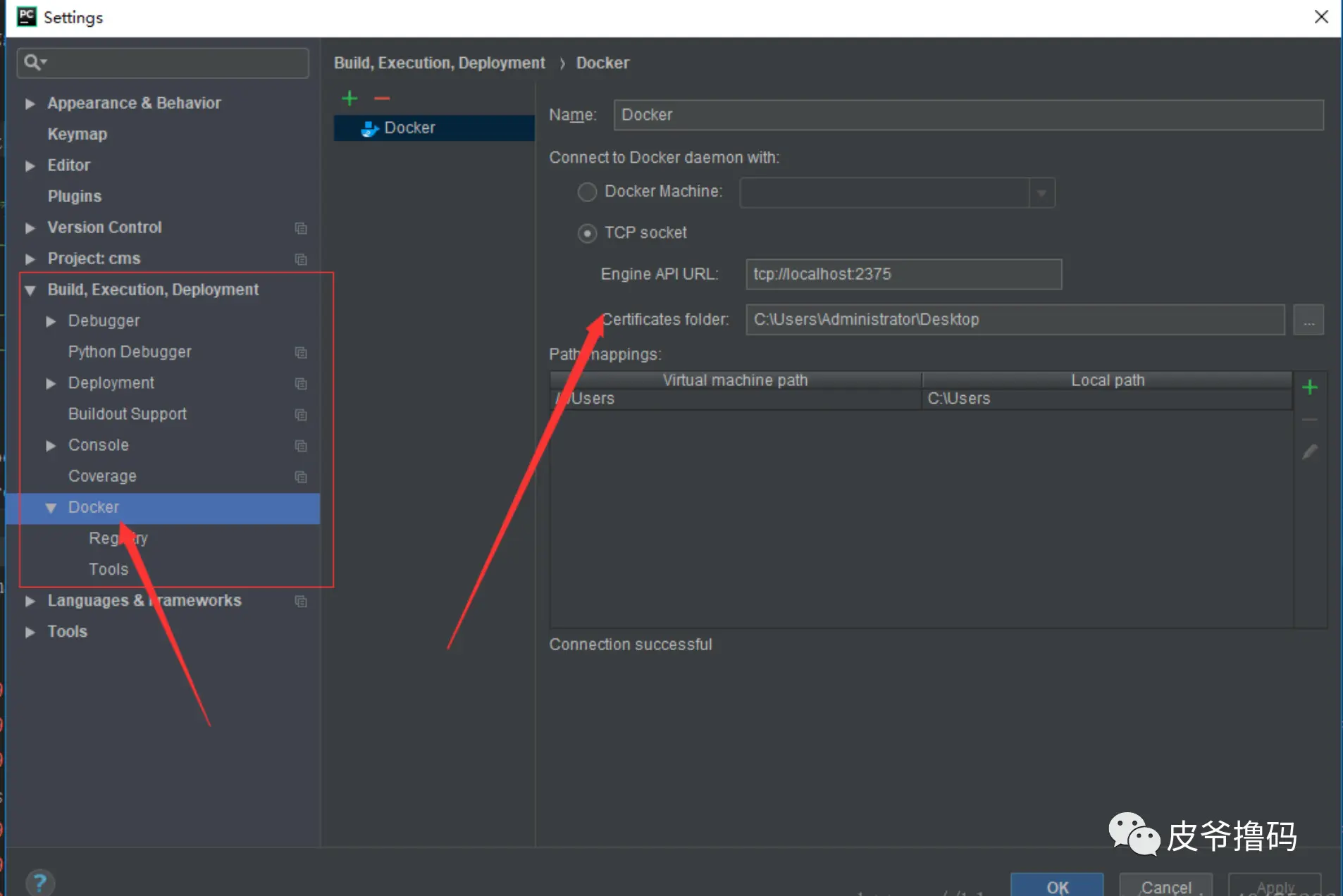The width and height of the screenshot is (1343, 896).
Task: Click the Local path column header
Action: coord(1108,380)
